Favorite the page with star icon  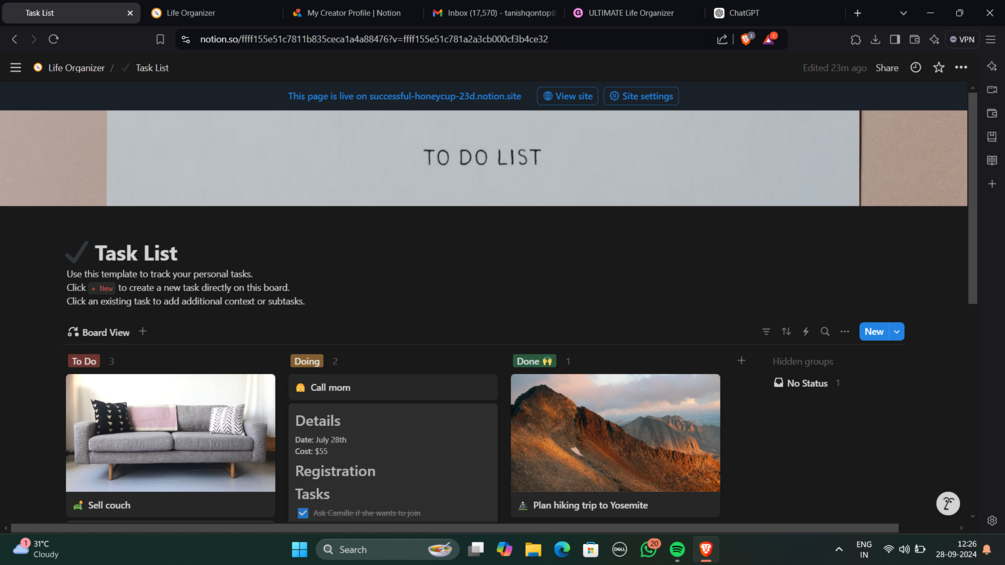938,67
